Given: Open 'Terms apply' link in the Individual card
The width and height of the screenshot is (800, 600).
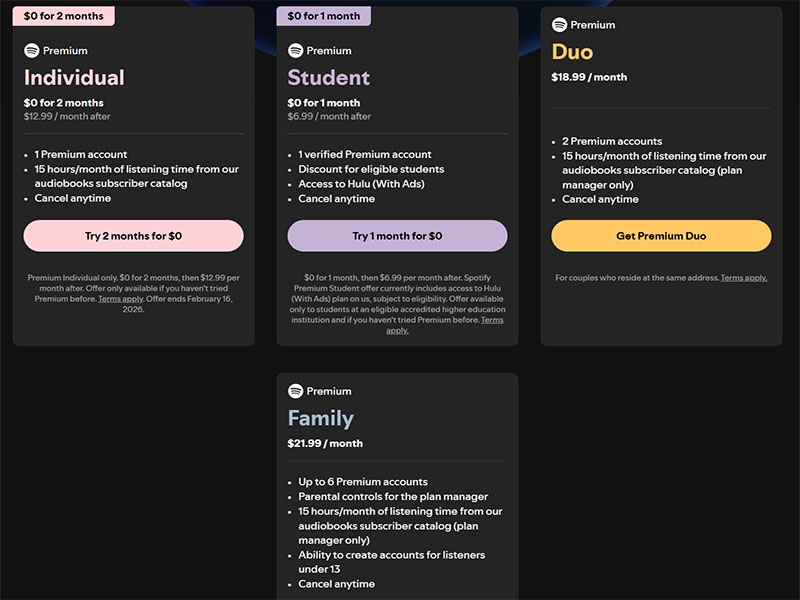Looking at the screenshot, I should click(x=121, y=299).
